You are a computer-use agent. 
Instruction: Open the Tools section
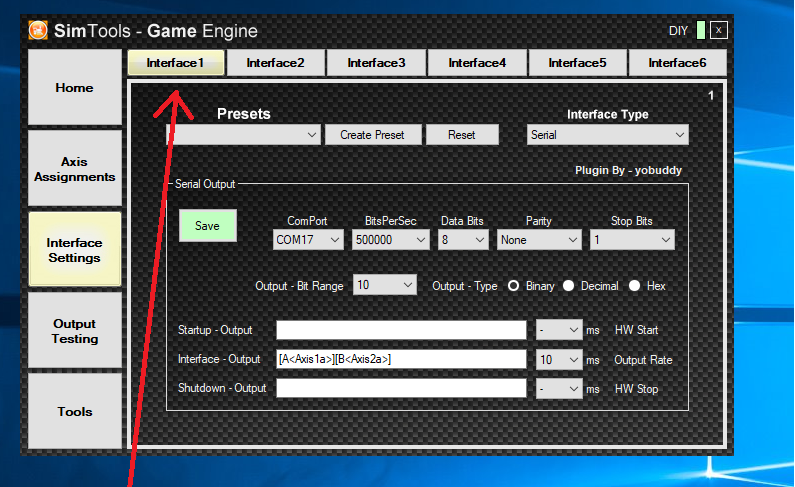(x=75, y=411)
